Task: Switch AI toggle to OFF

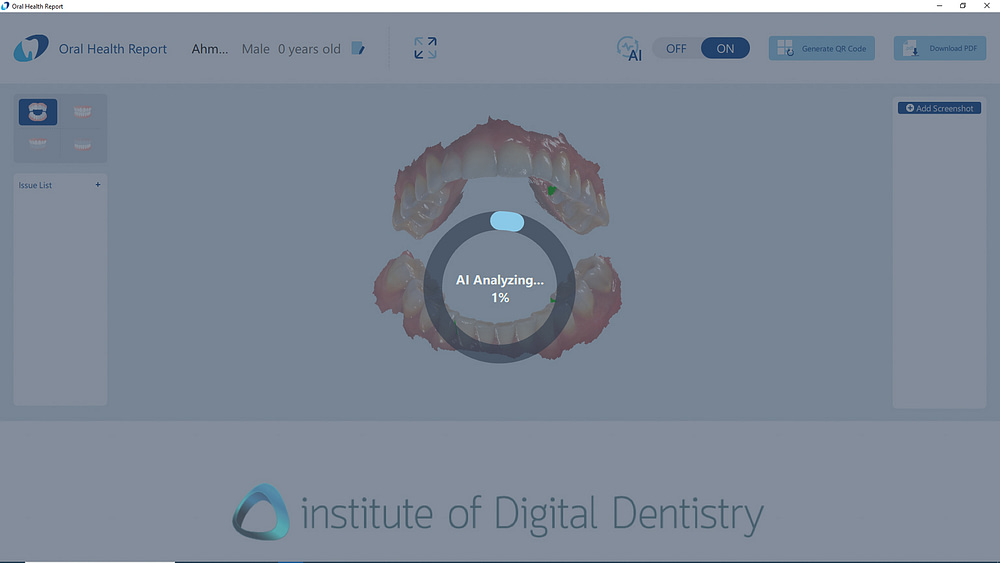Action: (x=677, y=48)
